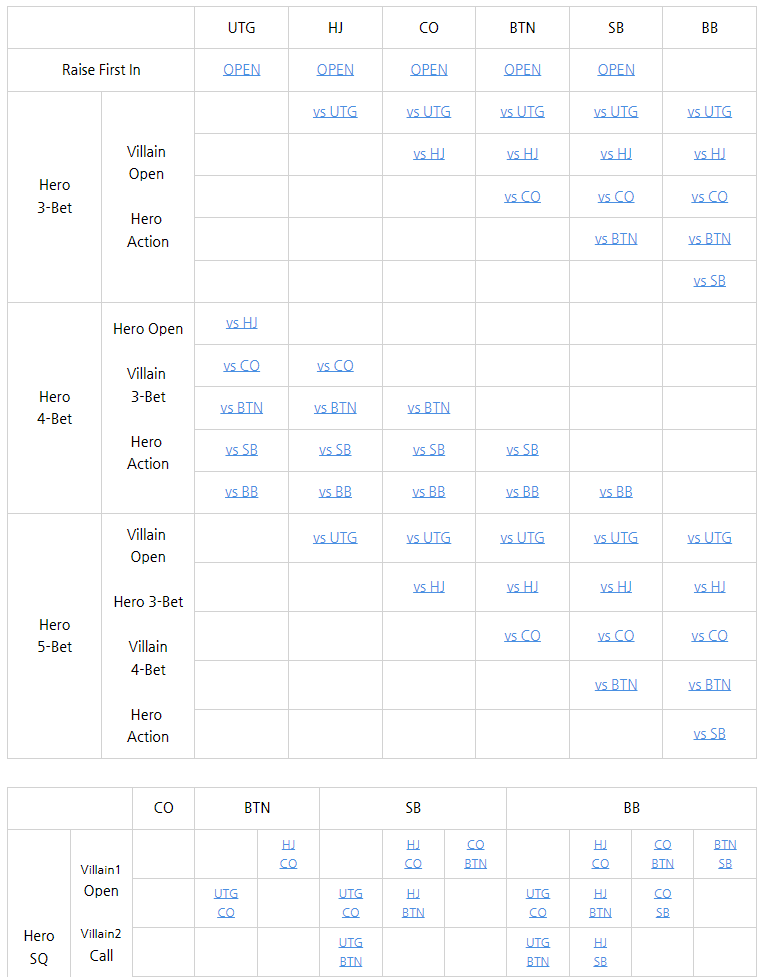Screen dimensions: 769x977
Task: Open squeeze BTN vs HJ CO link
Action: pyautogui.click(x=288, y=854)
